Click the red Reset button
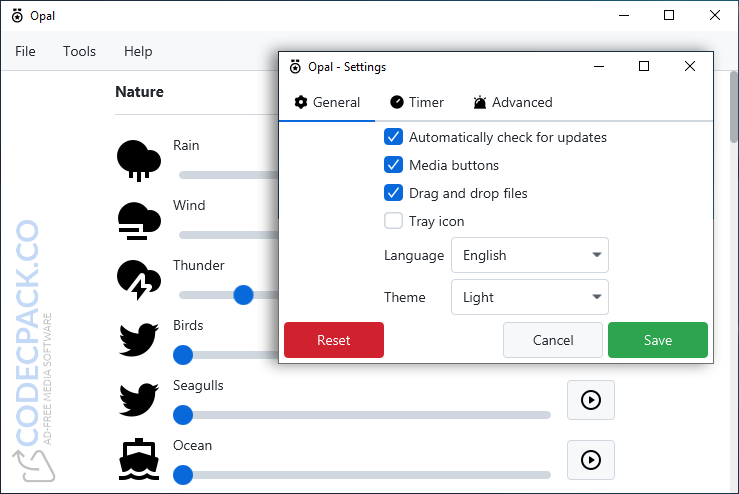The width and height of the screenshot is (739, 494). (334, 340)
